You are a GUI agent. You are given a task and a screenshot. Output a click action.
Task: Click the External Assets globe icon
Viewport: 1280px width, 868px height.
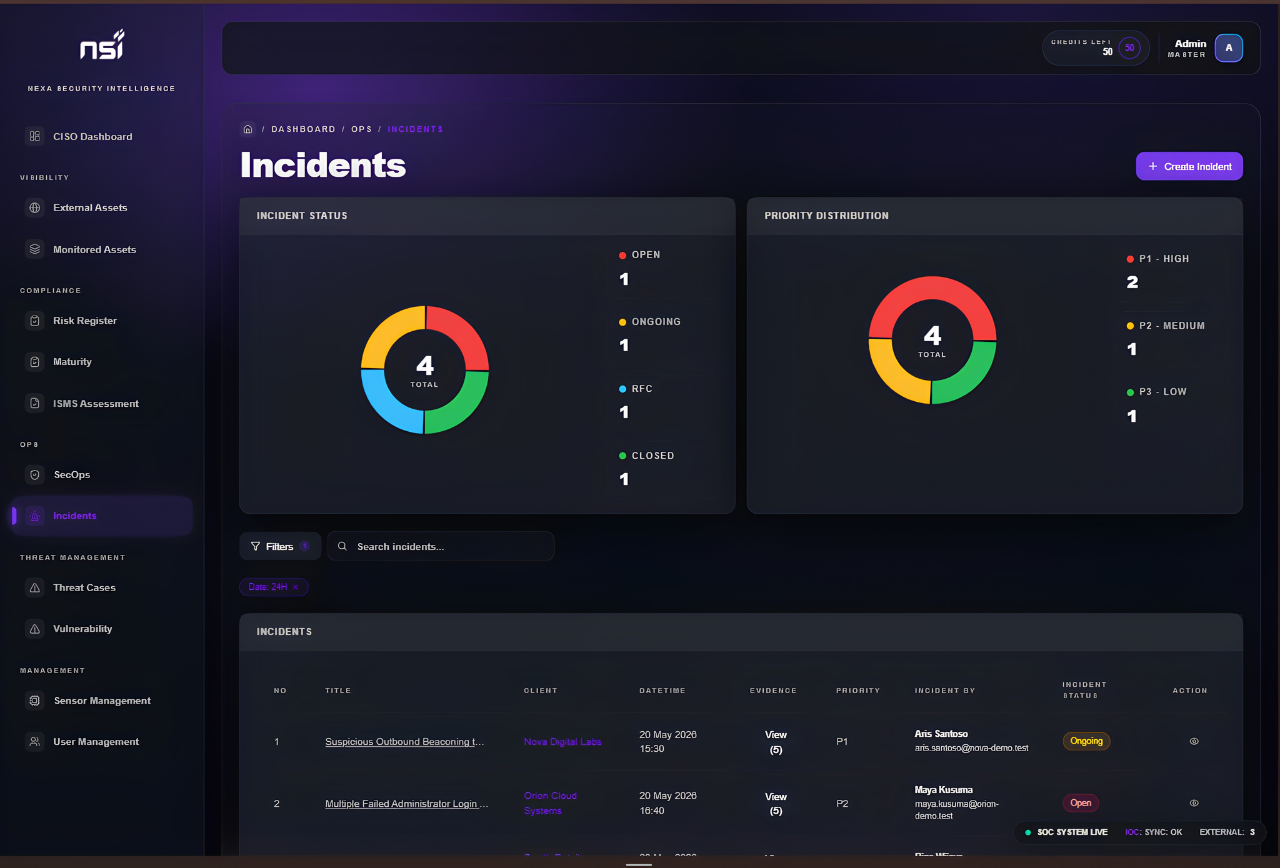coord(35,208)
